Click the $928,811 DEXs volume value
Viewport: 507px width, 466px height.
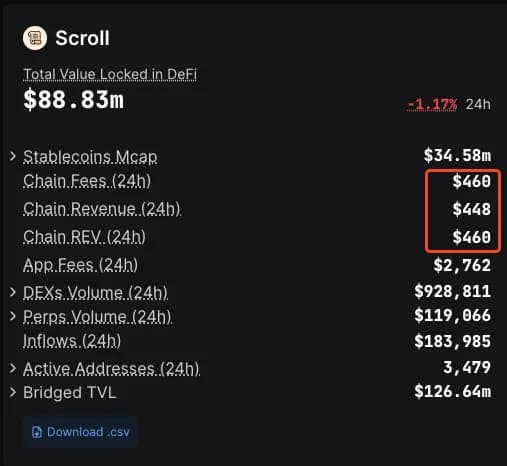click(453, 291)
